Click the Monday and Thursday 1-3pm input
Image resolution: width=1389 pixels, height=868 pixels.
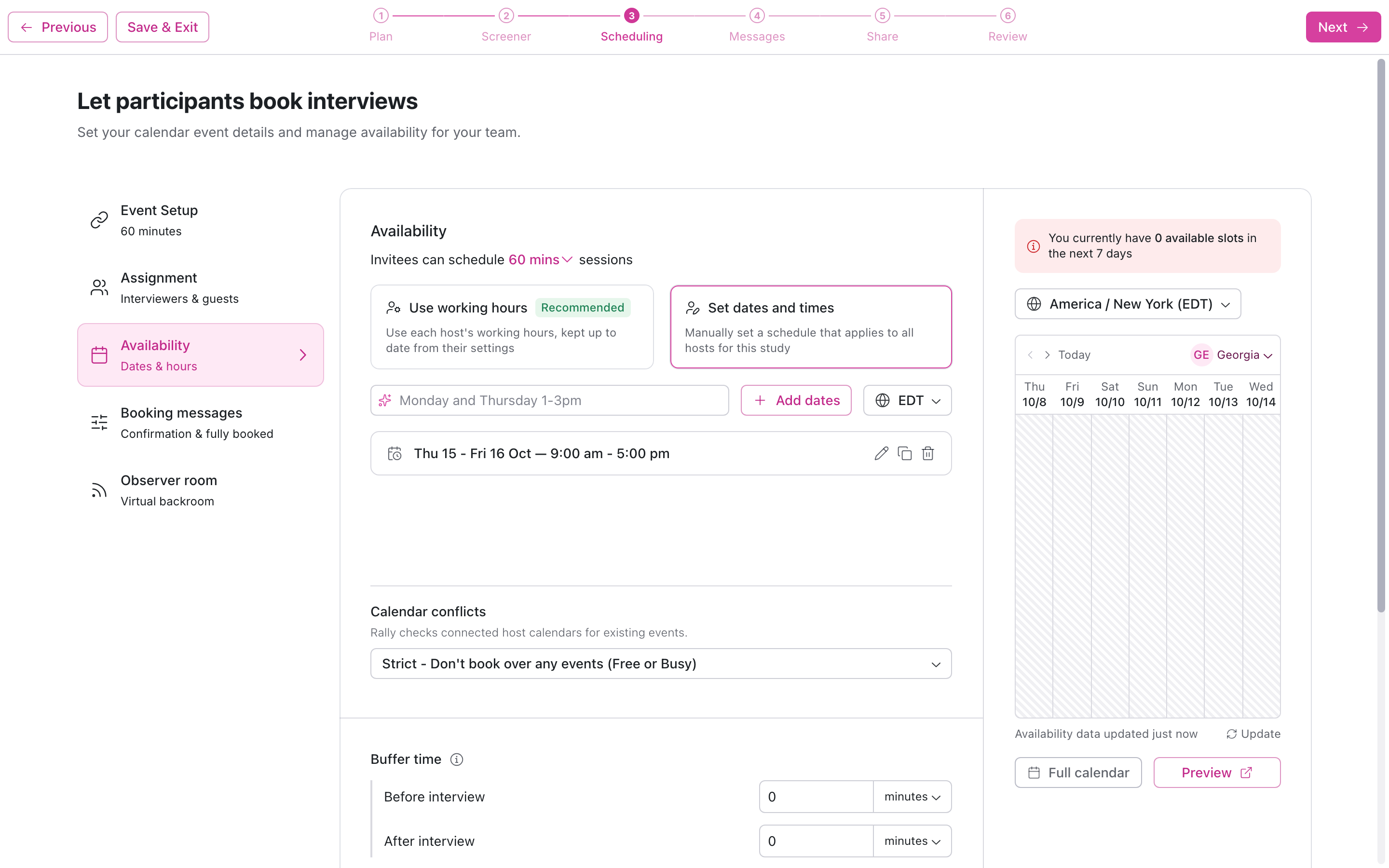point(550,400)
